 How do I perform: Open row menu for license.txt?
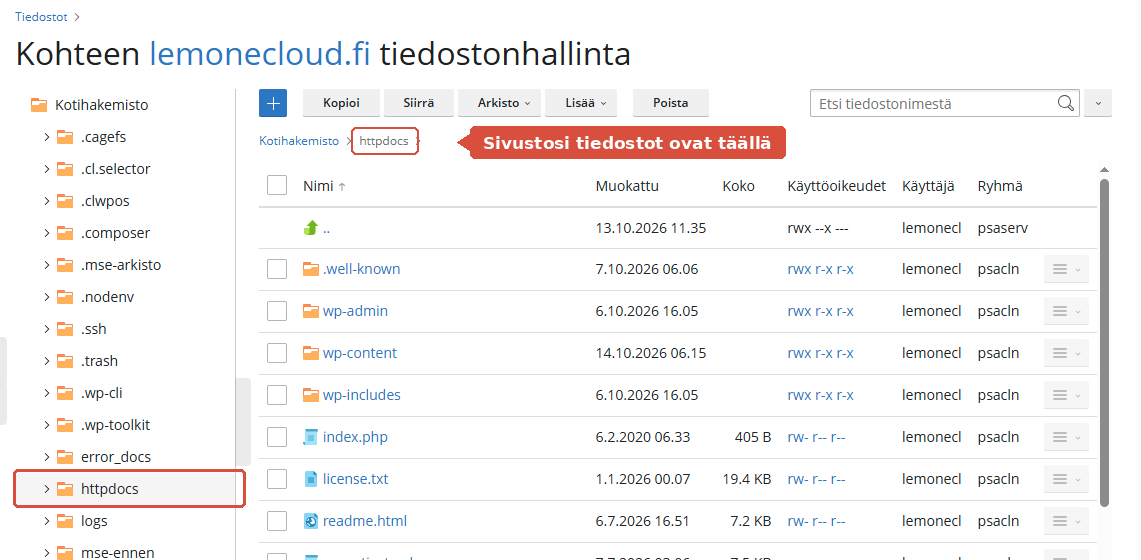(1066, 479)
